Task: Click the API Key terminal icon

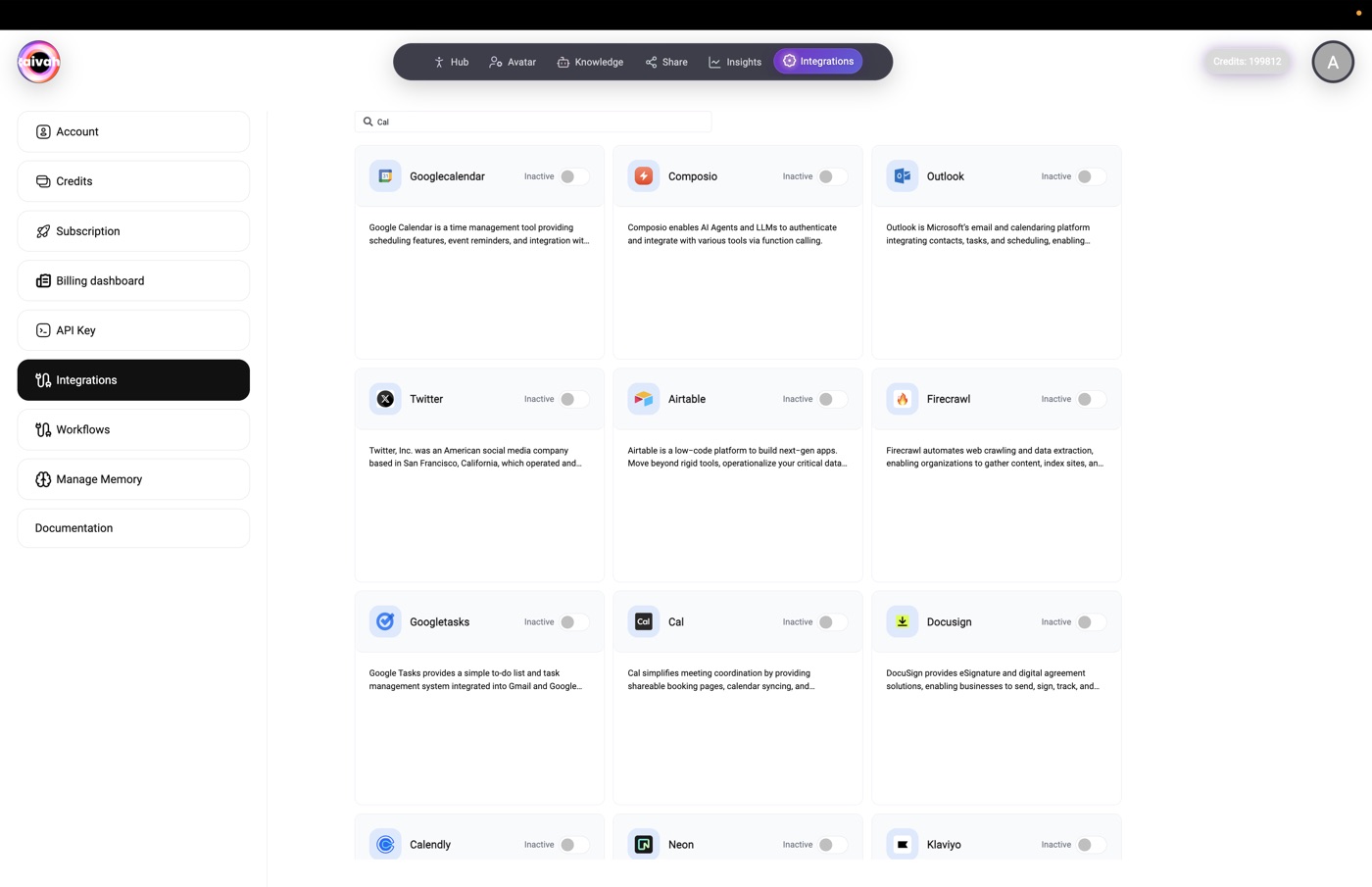Action: pyautogui.click(x=43, y=330)
